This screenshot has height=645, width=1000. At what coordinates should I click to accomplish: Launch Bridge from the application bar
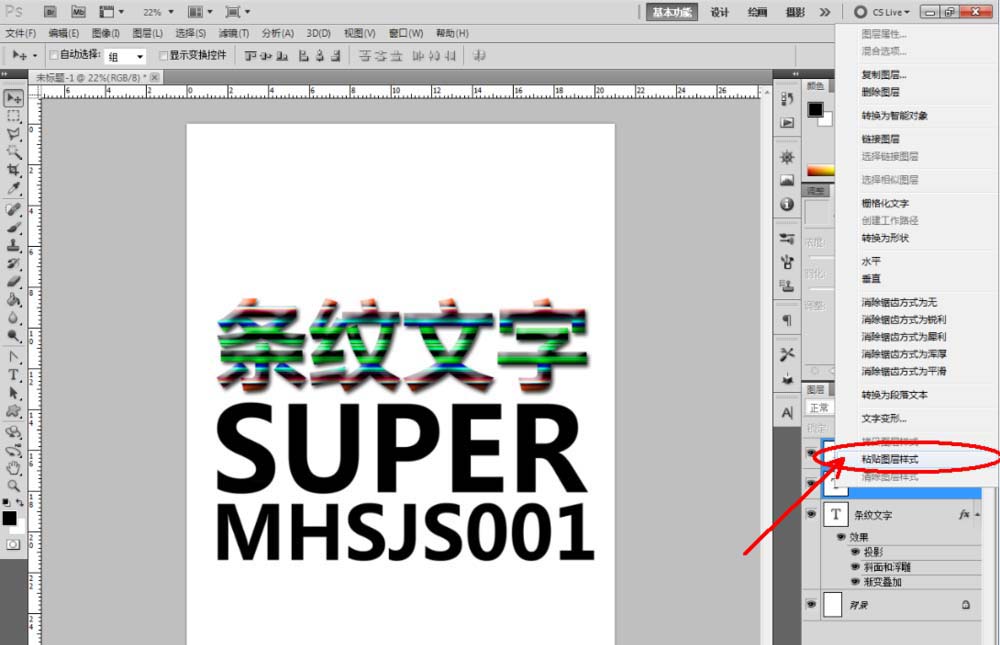point(50,12)
